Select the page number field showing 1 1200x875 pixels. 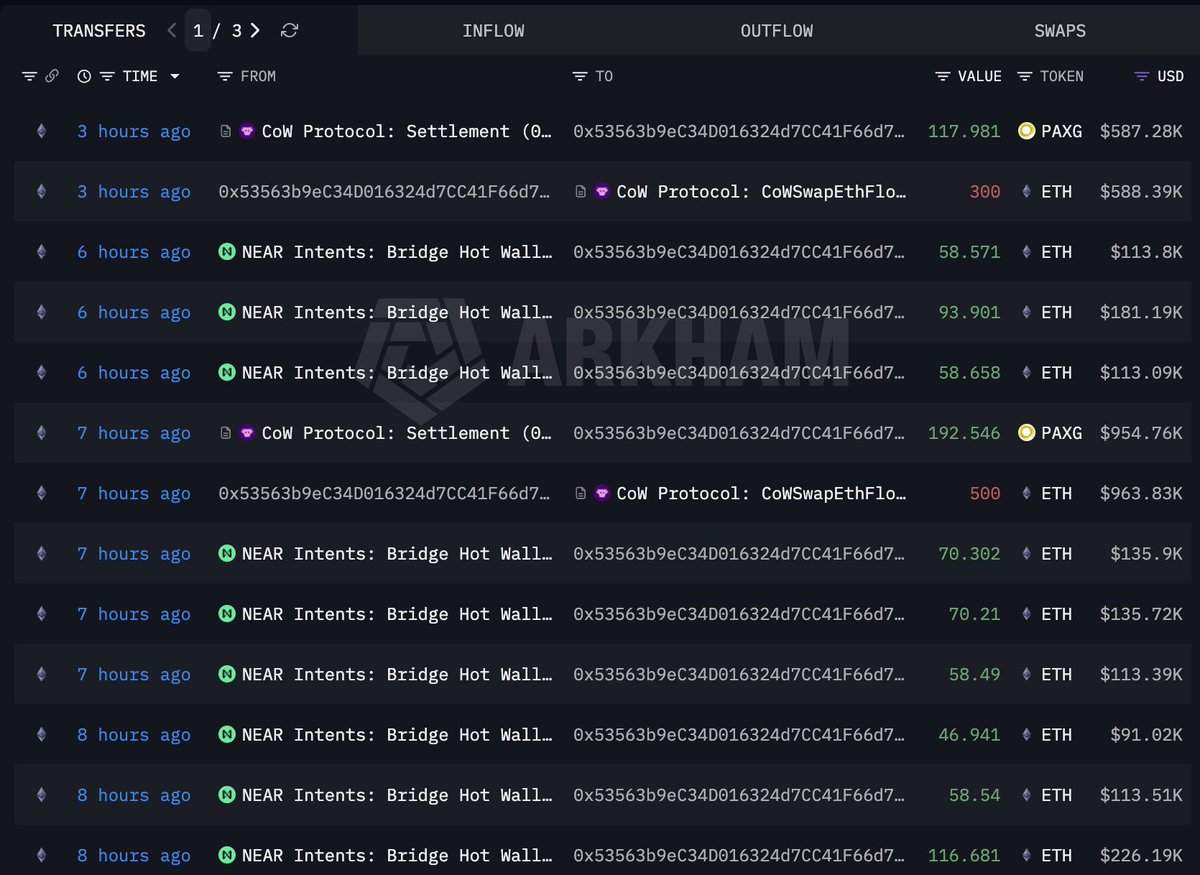pos(198,31)
